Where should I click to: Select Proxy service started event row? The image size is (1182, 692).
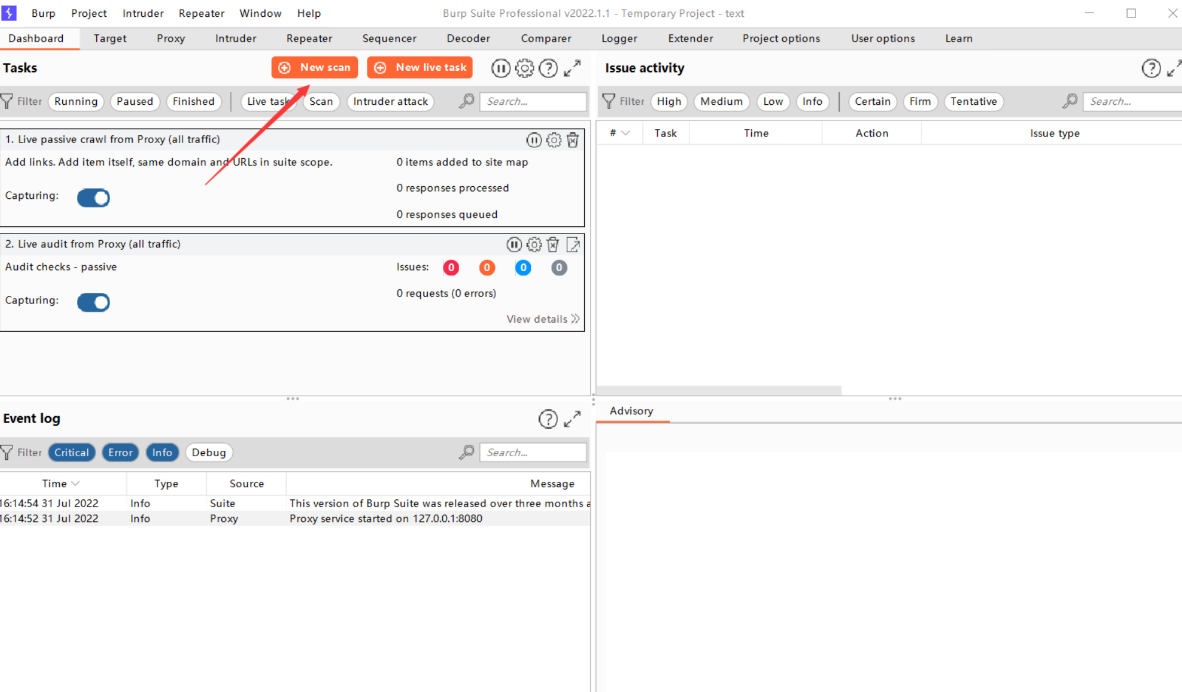[295, 519]
